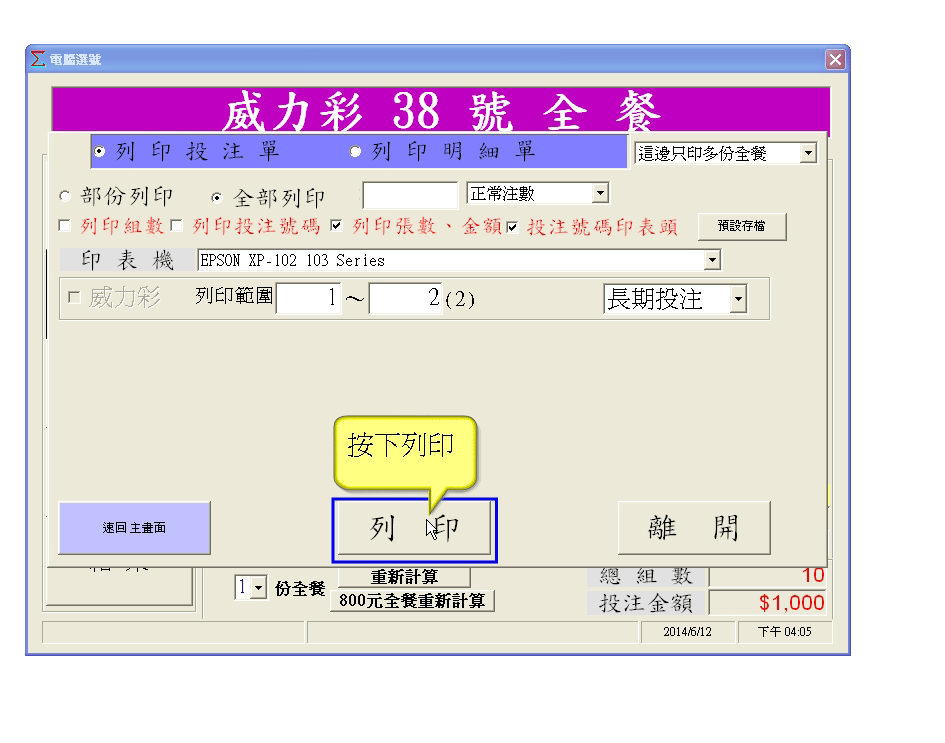Screen dimensions: 945x743
Task: Click the 總組數 value 10
Action: click(x=768, y=575)
